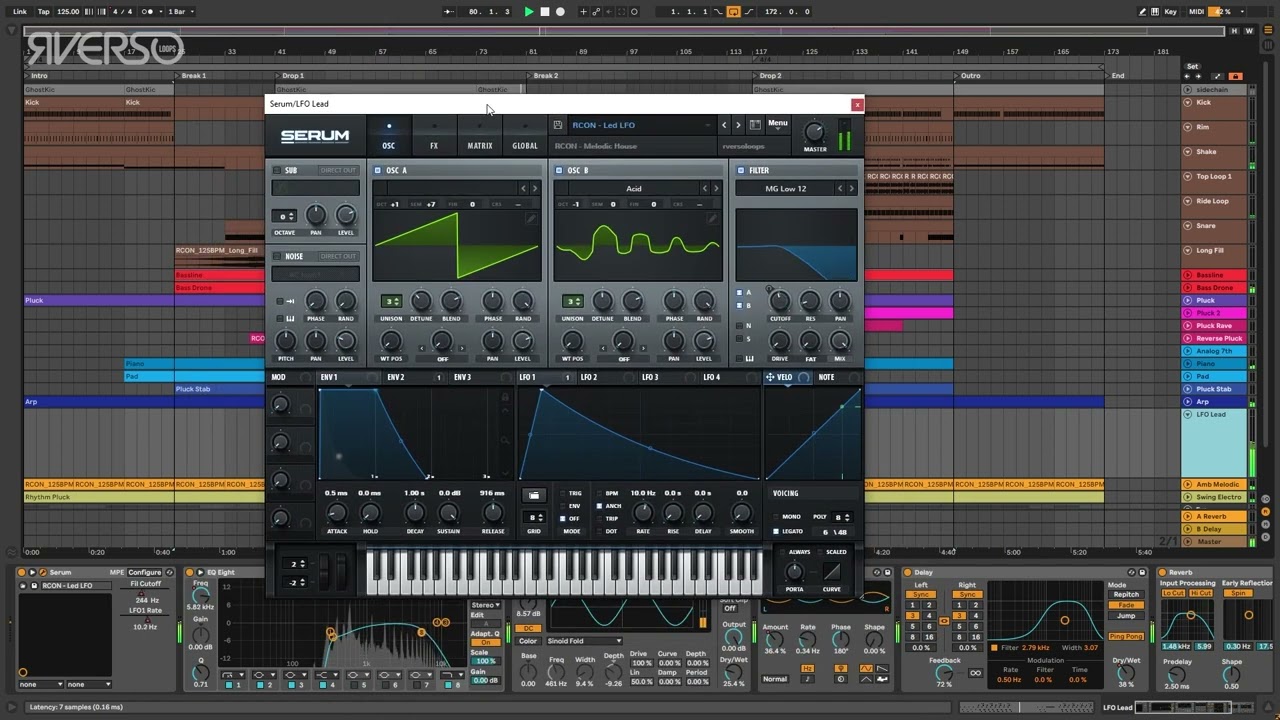Viewport: 1280px width, 720px height.
Task: Click the envelope lock icon
Action: coord(506,398)
